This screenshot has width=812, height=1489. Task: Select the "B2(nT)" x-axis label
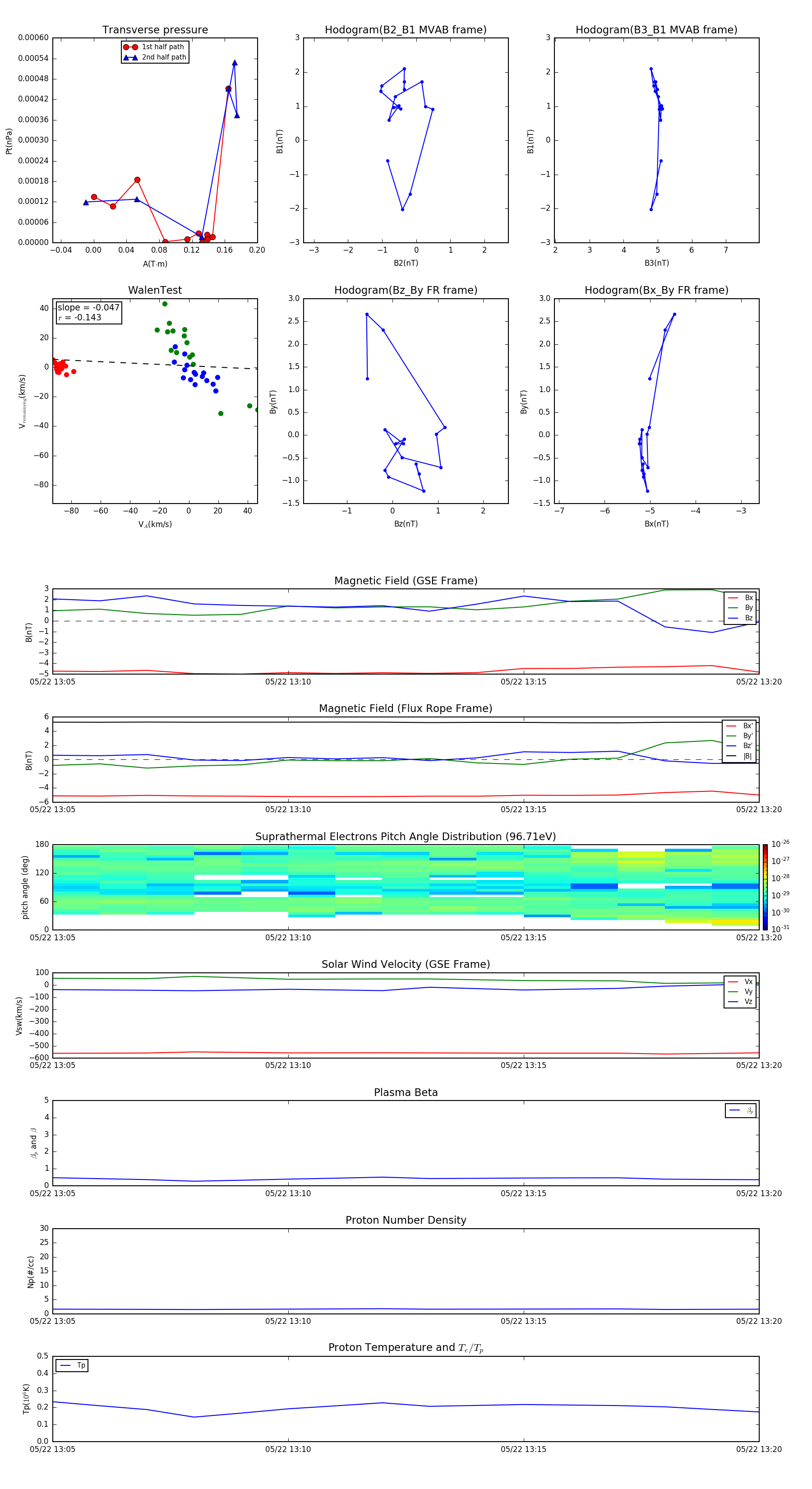(406, 263)
